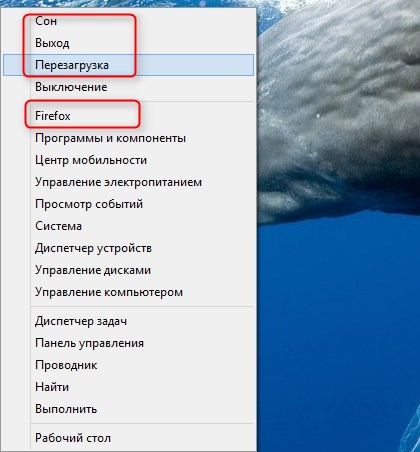Select Найти search entry

128,387
